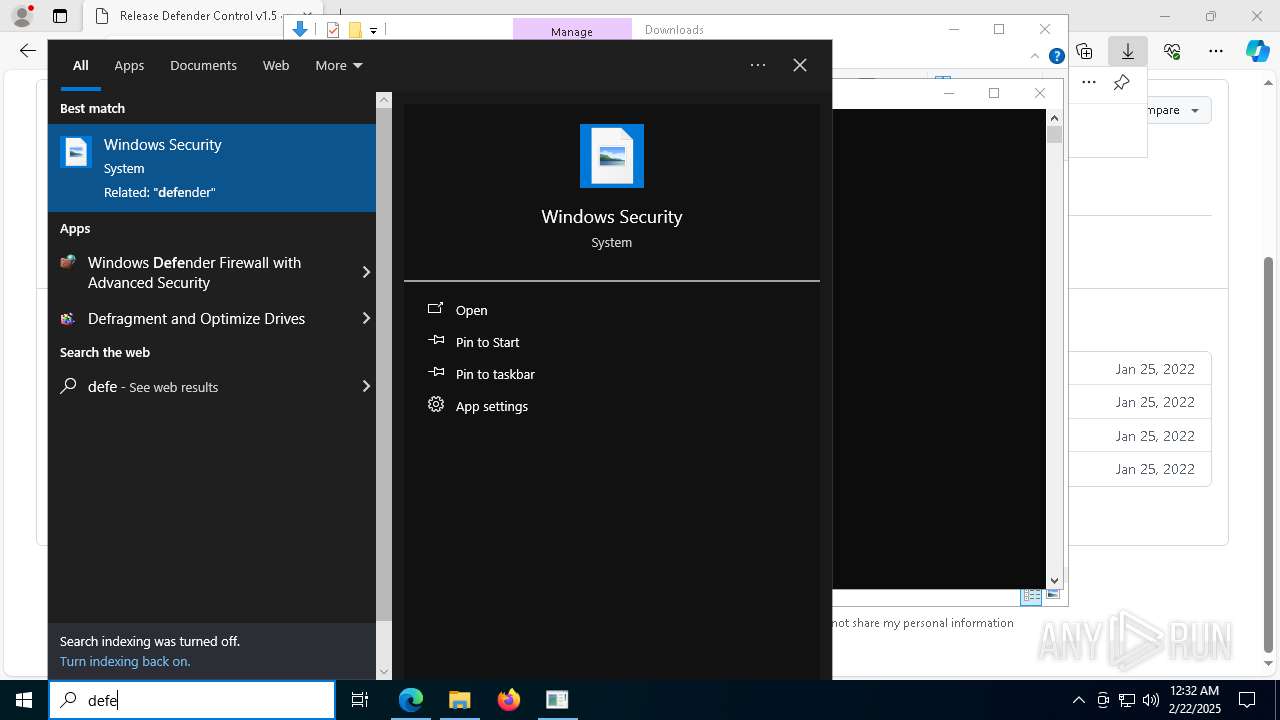1280x720 pixels.
Task: Expand the 'defe' web results arrow
Action: (366, 386)
